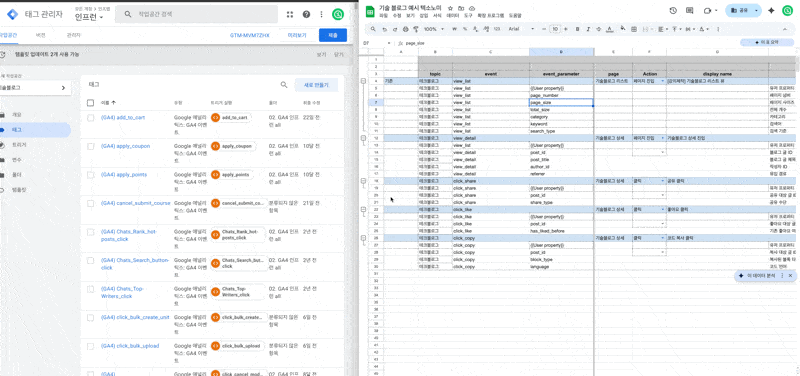Open Action dropdown in view_list row
Image resolution: width=800 pixels, height=376 pixels.
tap(662, 81)
